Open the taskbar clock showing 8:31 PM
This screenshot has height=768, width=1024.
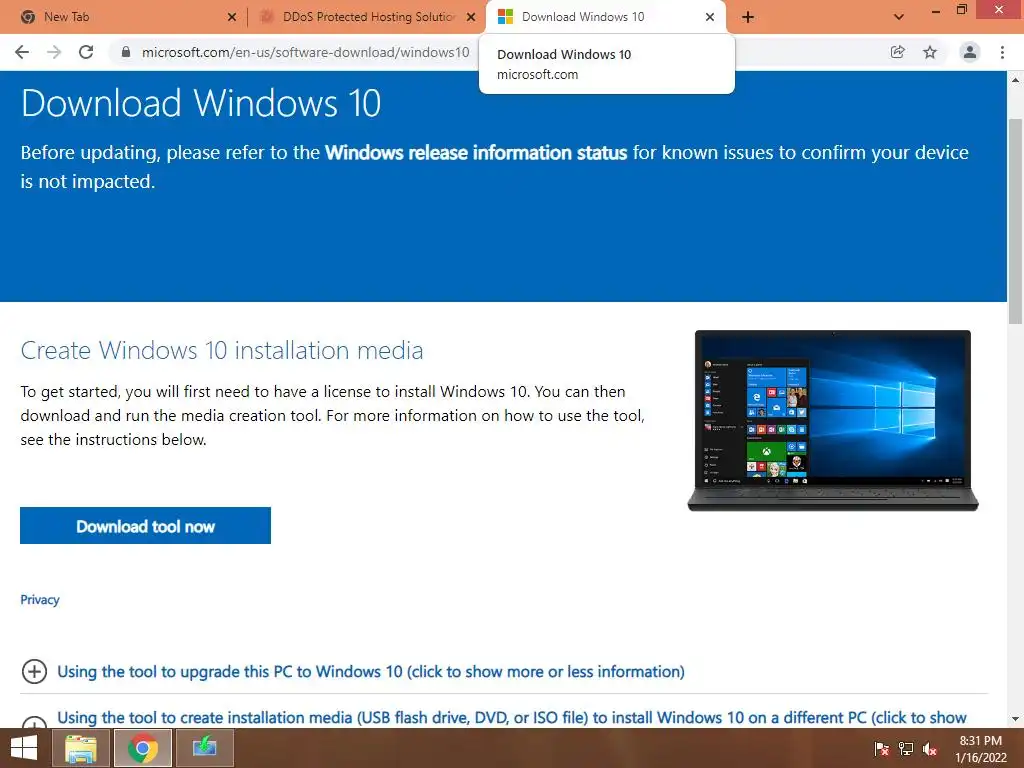point(980,748)
